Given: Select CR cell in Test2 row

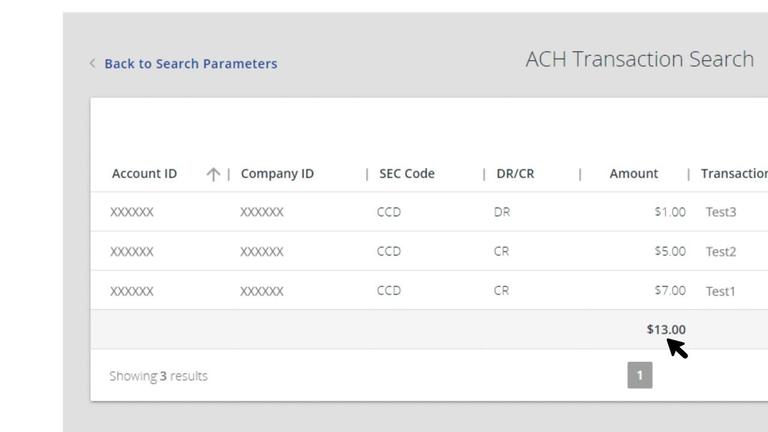Looking at the screenshot, I should (x=502, y=251).
